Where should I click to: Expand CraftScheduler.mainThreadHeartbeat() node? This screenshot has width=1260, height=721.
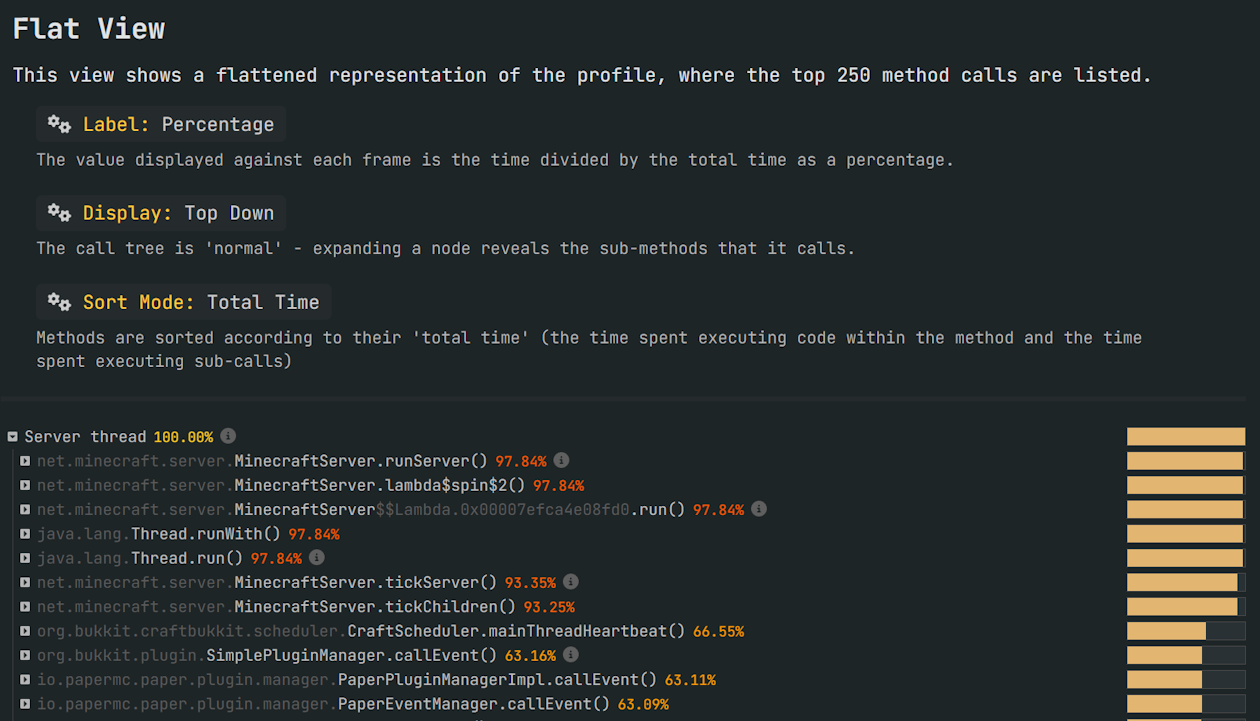tap(25, 631)
